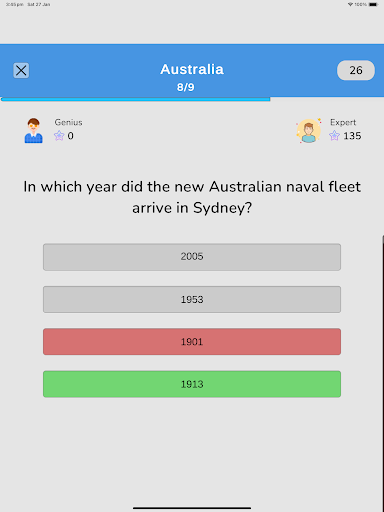Tap the battery icon in status bar

[373, 4]
